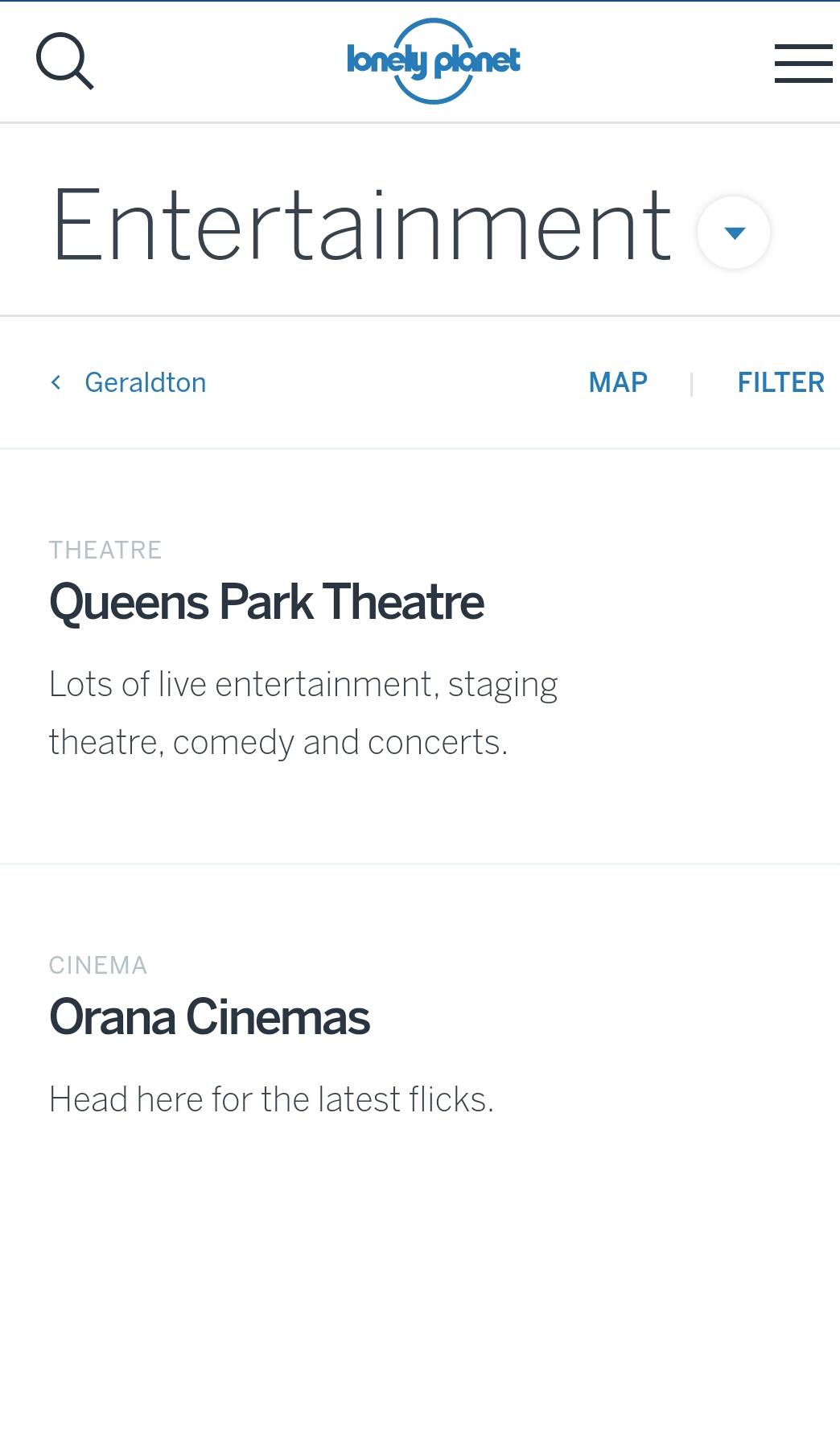Image resolution: width=840 pixels, height=1455 pixels.
Task: Click the CINEMA category label
Action: pyautogui.click(x=98, y=966)
